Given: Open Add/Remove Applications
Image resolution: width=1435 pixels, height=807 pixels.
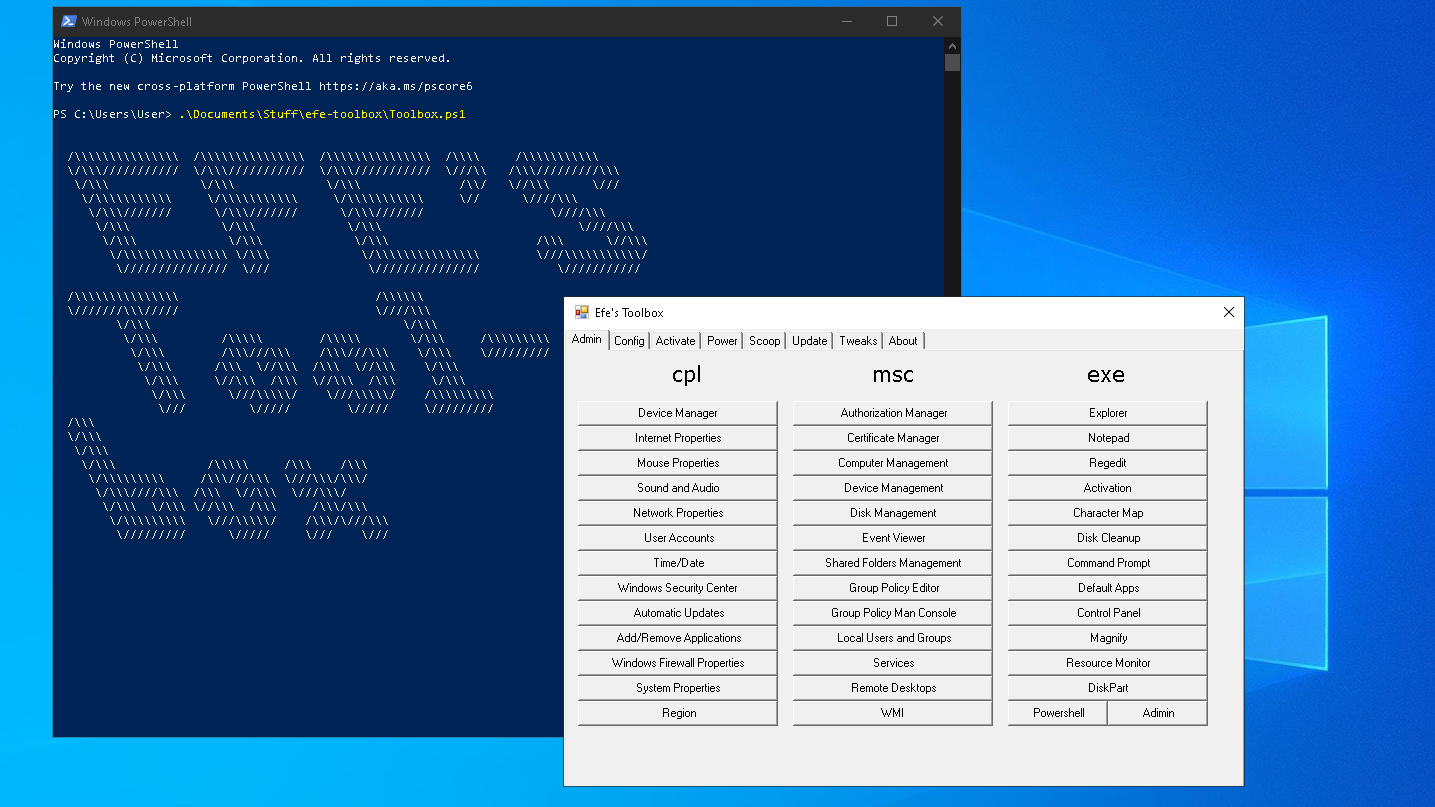Looking at the screenshot, I should click(x=678, y=638).
